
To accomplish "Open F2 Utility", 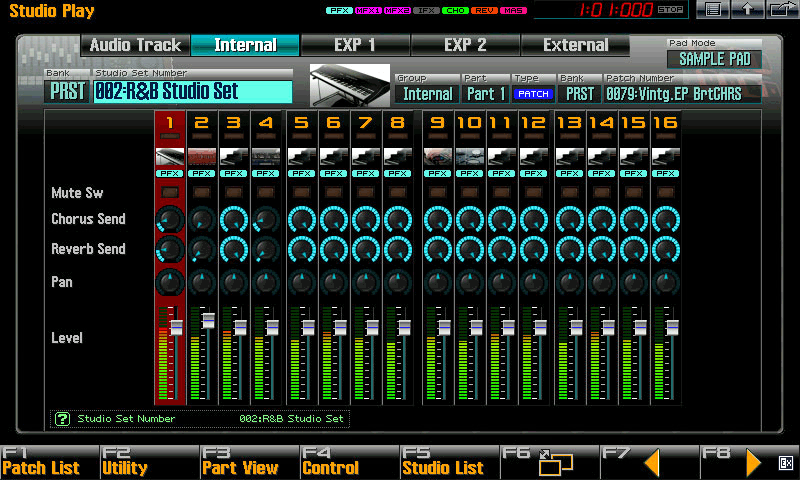I will [149, 462].
